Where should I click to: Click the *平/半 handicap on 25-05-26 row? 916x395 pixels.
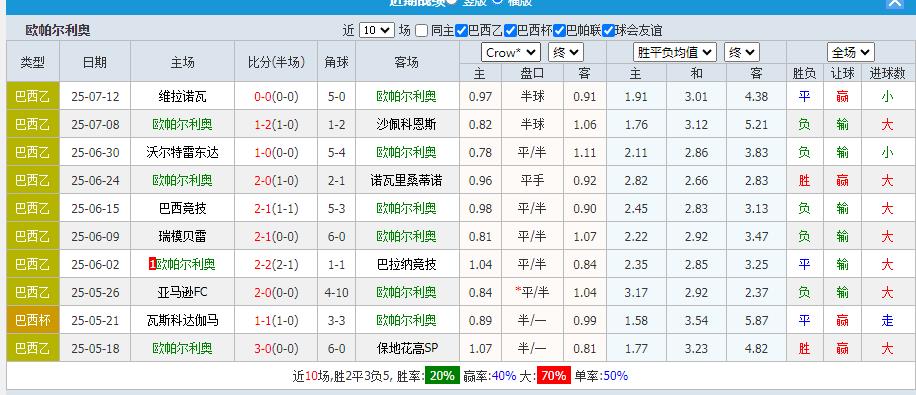coord(532,292)
